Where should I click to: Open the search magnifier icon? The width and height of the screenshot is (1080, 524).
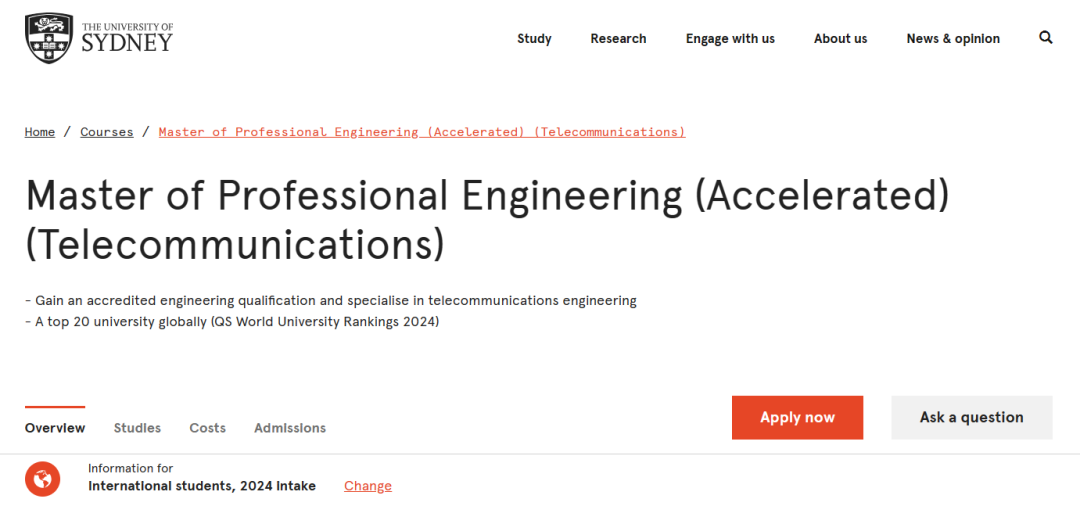coord(1046,38)
